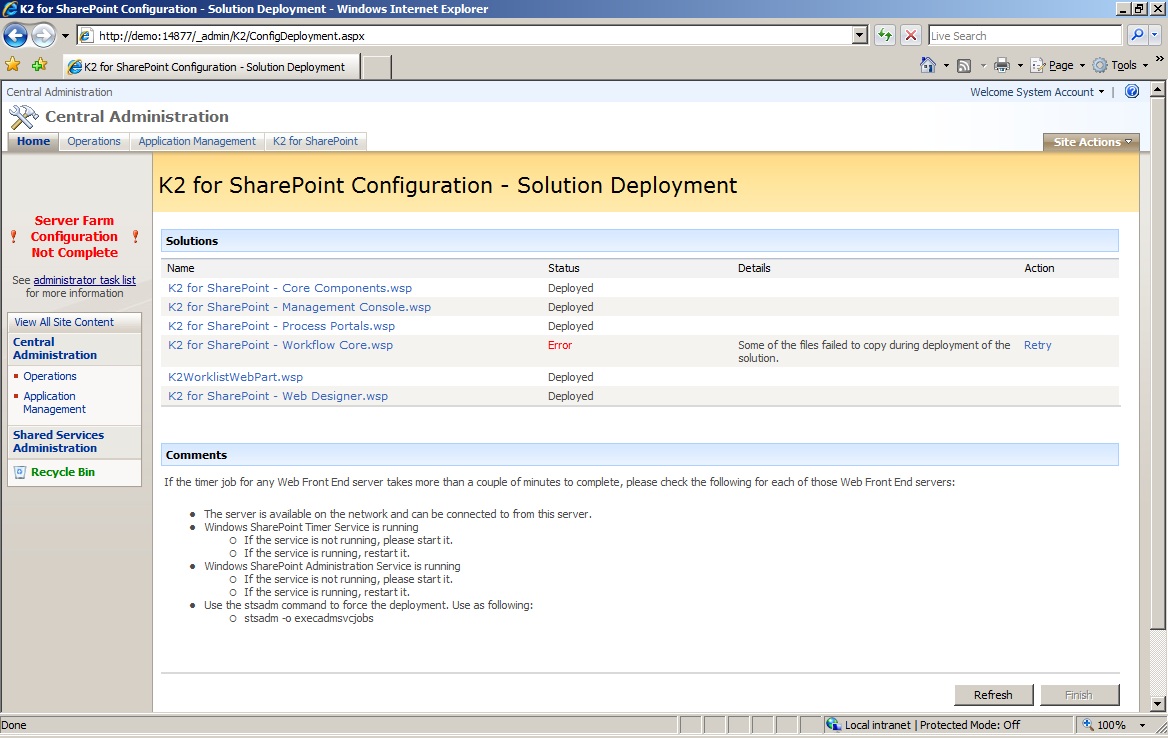The width and height of the screenshot is (1168, 738).
Task: Click the red Error status text
Action: [x=560, y=346]
